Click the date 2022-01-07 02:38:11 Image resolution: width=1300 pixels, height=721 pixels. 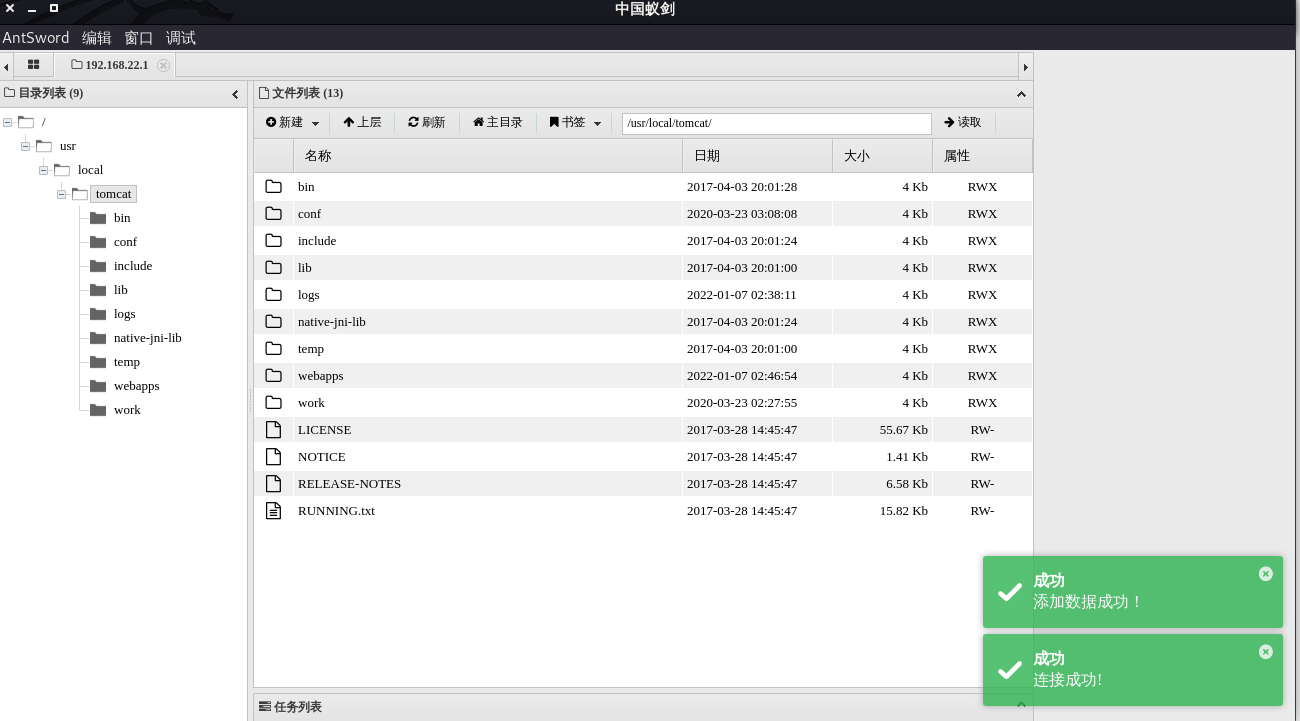point(742,295)
